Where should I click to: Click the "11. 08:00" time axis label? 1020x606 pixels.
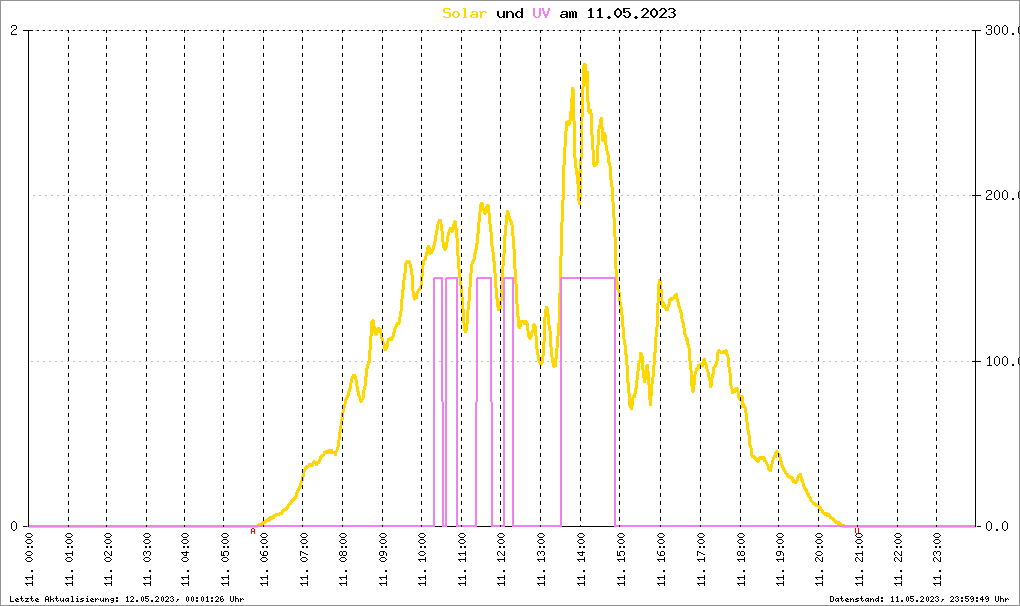click(x=343, y=559)
